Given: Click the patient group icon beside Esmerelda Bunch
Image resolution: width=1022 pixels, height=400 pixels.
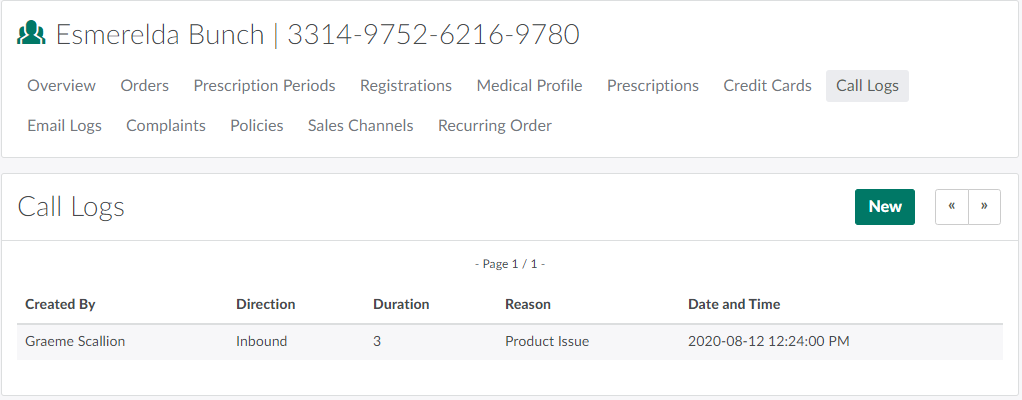Looking at the screenshot, I should pos(32,34).
